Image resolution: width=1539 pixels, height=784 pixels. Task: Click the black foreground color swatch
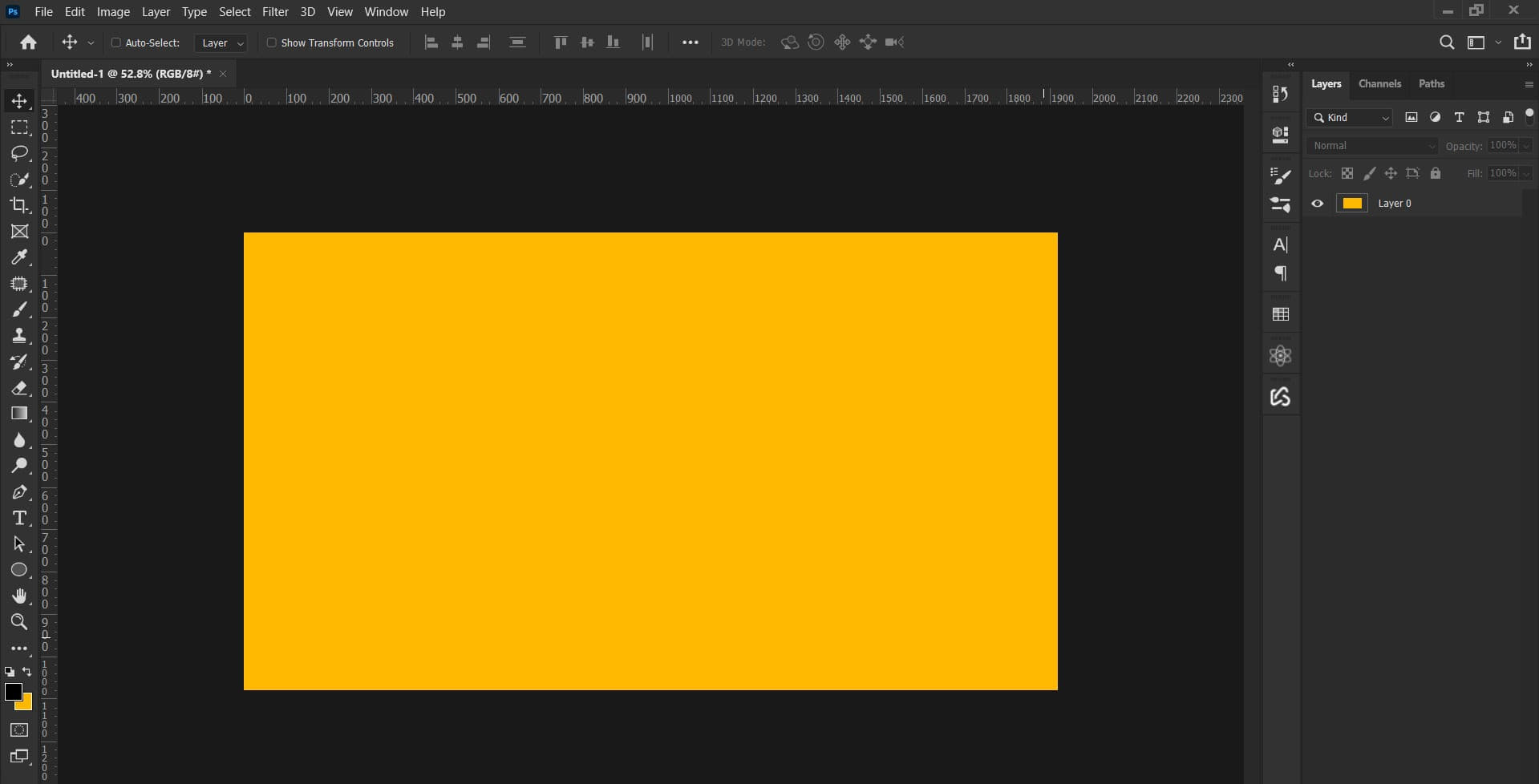click(x=12, y=691)
